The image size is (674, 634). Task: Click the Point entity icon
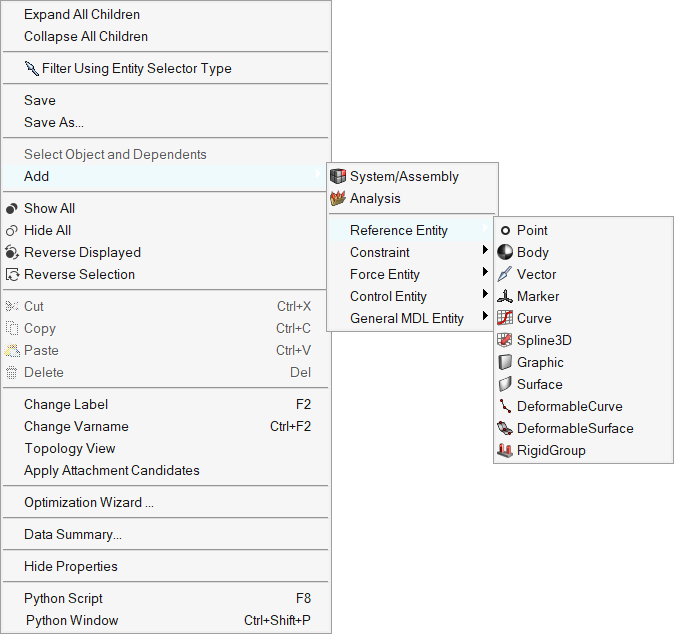[505, 231]
